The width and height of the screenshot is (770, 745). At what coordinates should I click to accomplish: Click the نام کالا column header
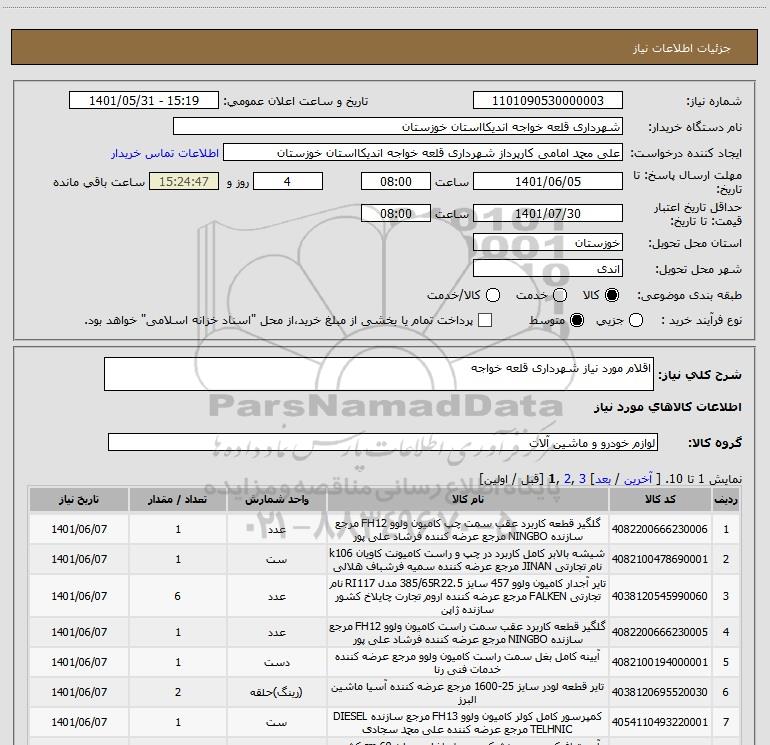(x=468, y=499)
